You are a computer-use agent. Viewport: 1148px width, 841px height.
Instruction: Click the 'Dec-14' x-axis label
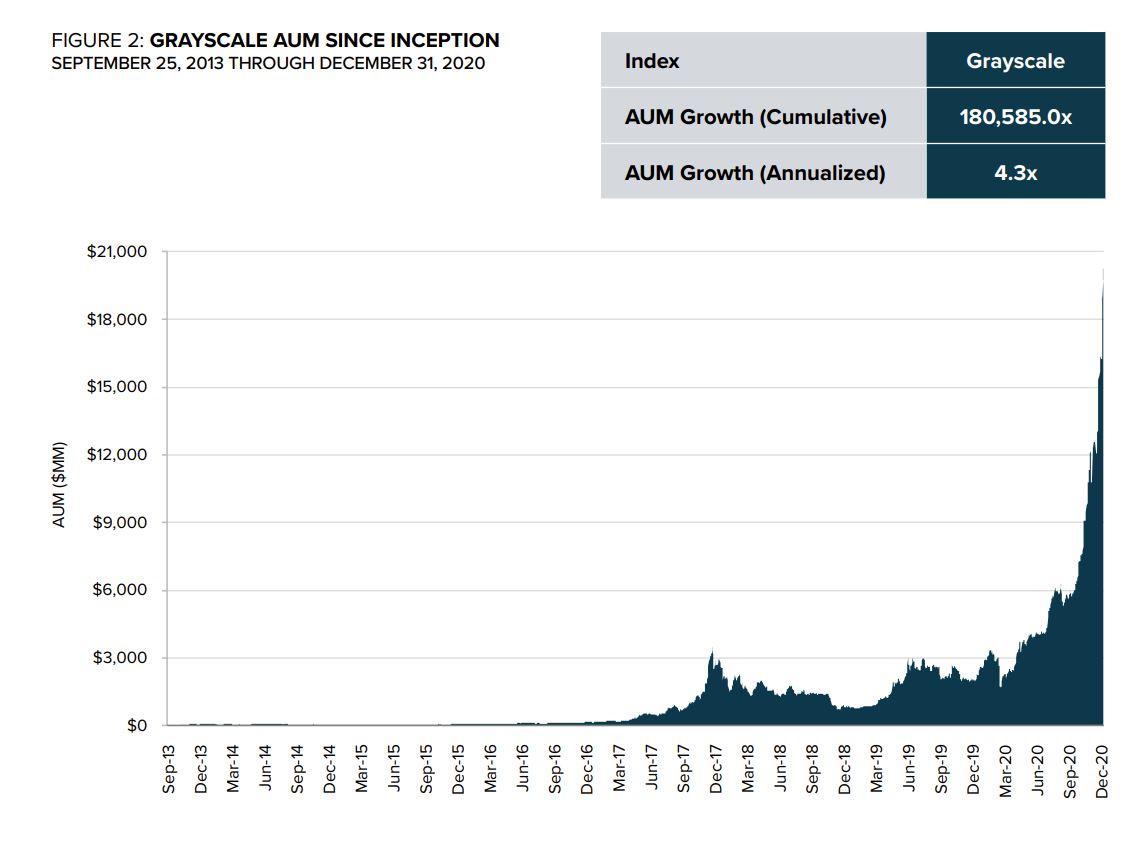[x=329, y=769]
